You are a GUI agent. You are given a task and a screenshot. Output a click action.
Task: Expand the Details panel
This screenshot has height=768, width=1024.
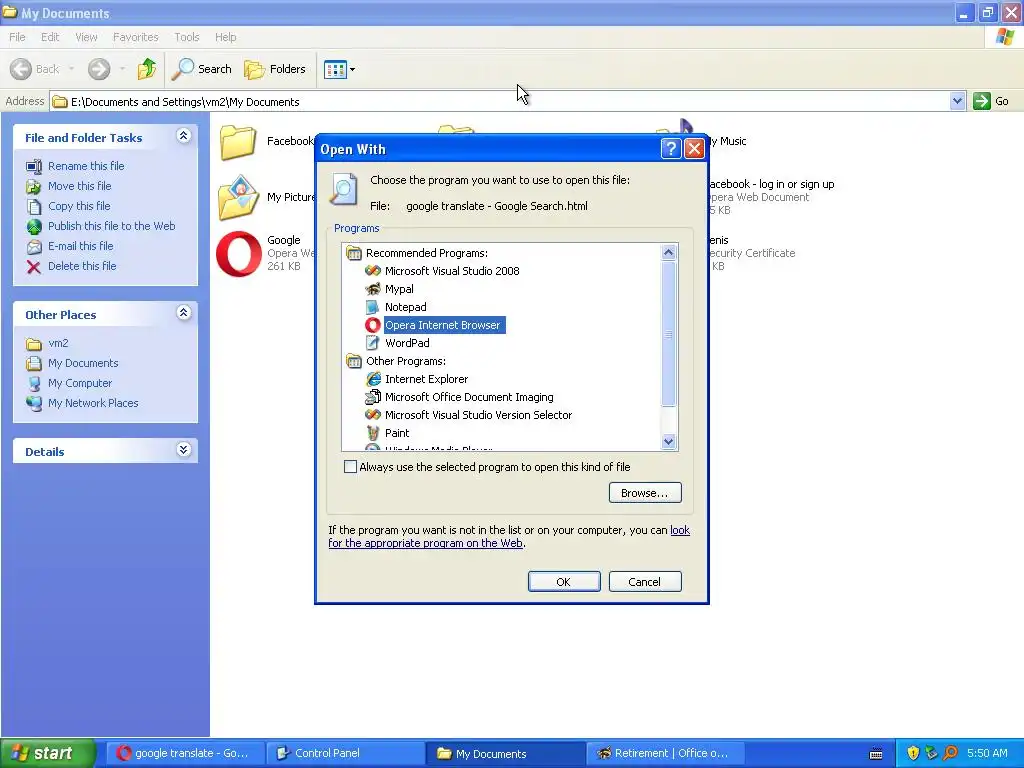coord(184,450)
